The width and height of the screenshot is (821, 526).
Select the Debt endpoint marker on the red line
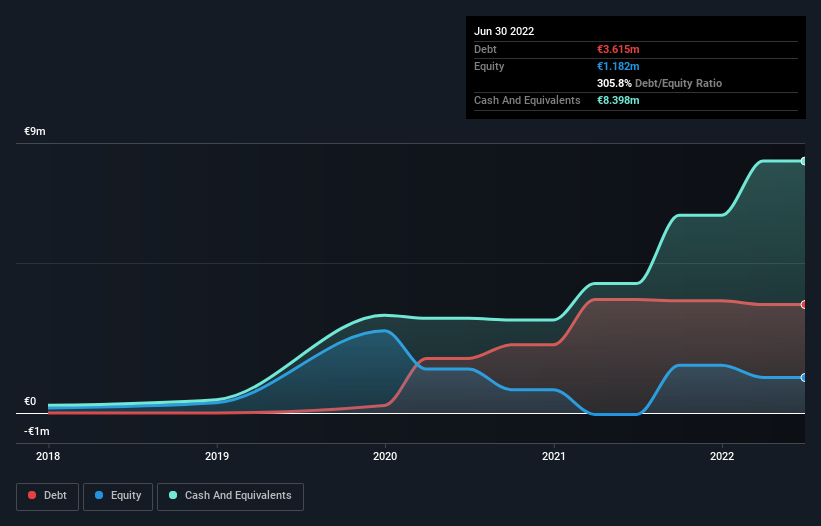pyautogui.click(x=804, y=305)
